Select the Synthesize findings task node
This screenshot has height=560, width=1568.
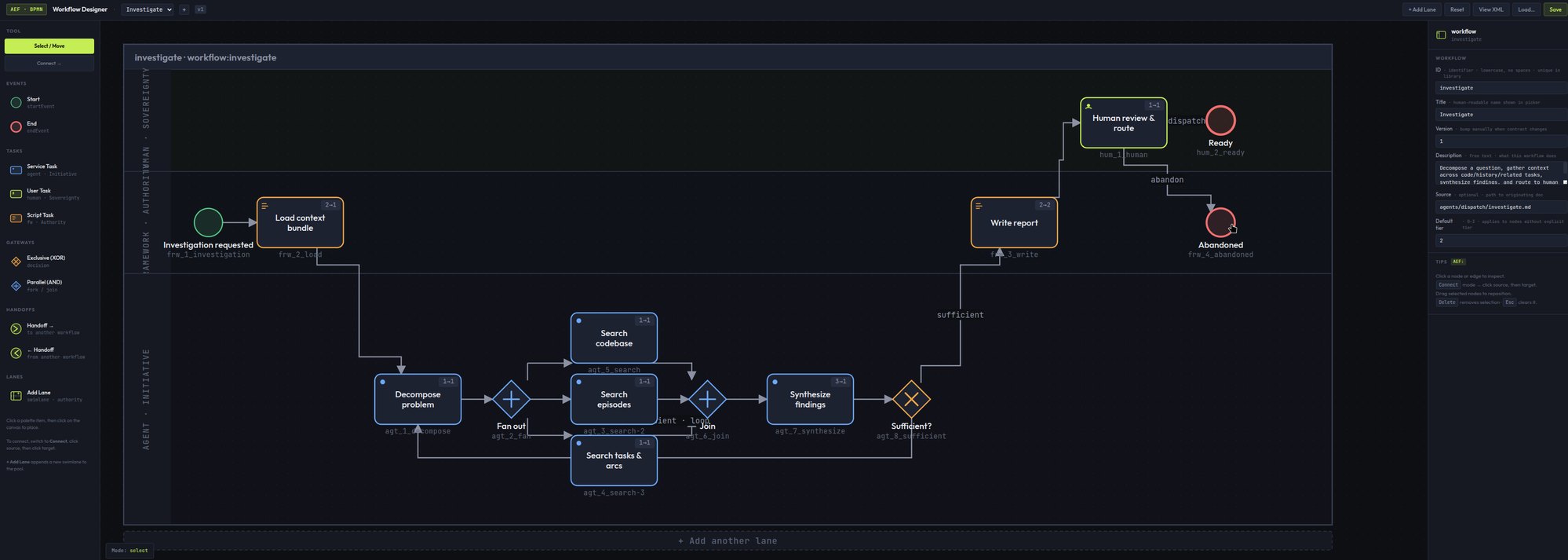(810, 399)
